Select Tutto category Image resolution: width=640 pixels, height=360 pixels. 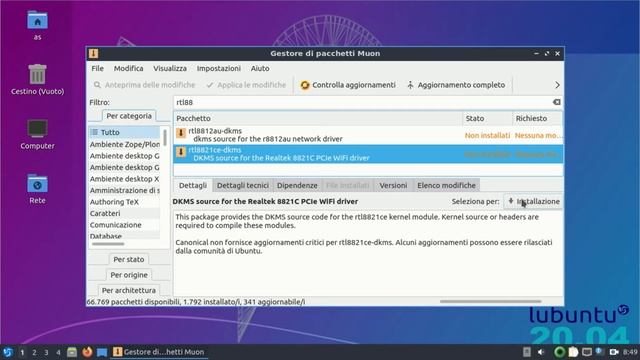[124, 132]
